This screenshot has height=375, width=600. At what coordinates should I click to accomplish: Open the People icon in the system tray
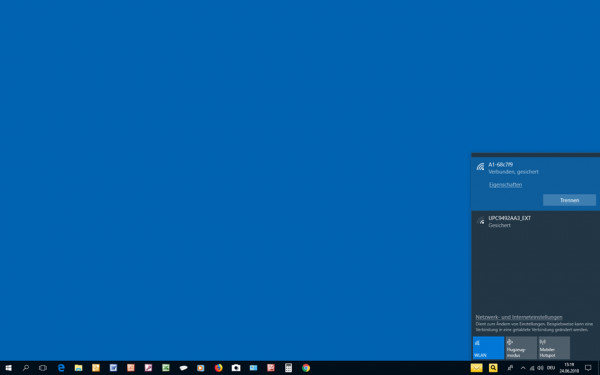click(510, 368)
